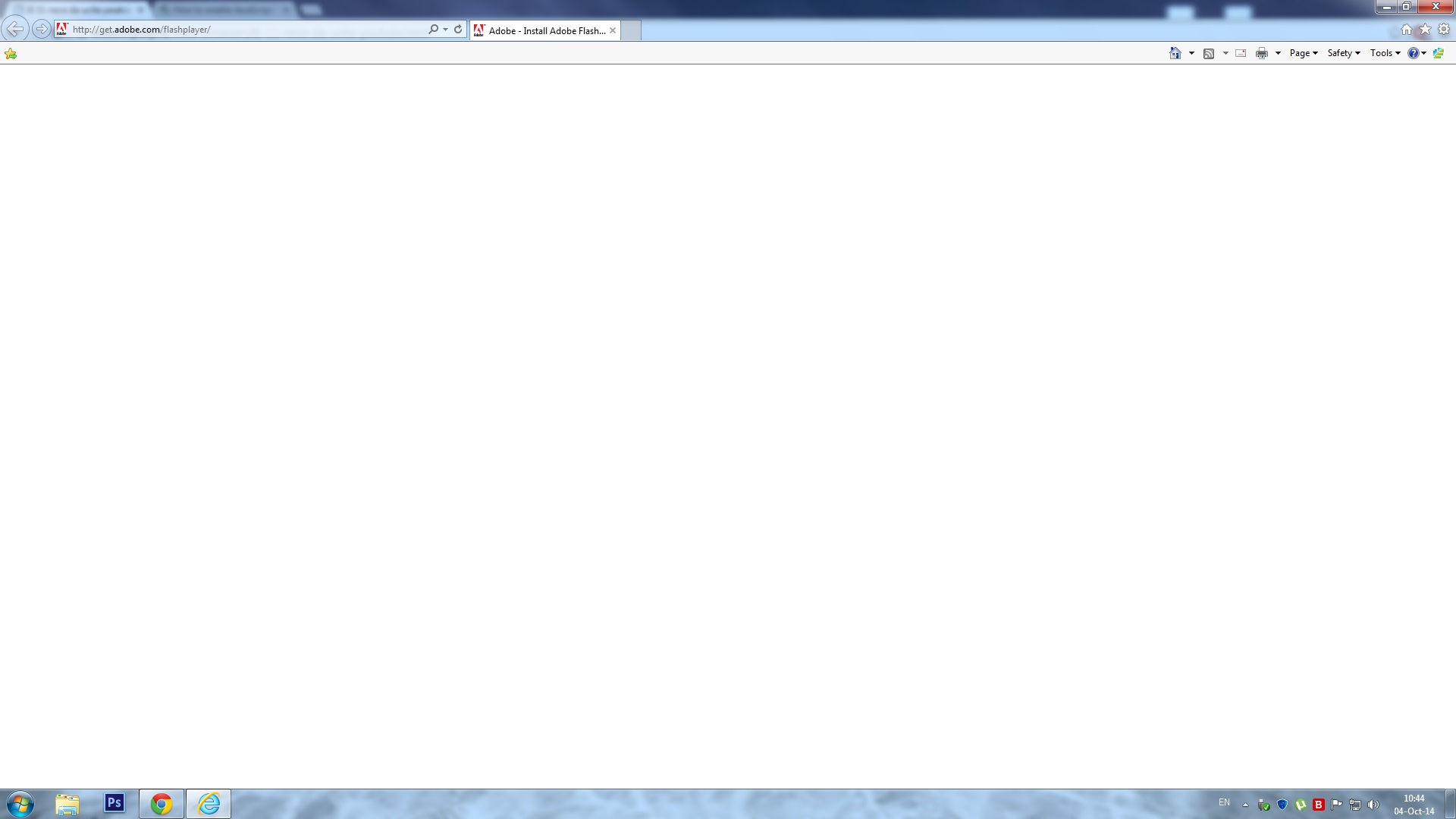Expand the Safety dropdown menu
This screenshot has height=819, width=1456.
coord(1344,53)
